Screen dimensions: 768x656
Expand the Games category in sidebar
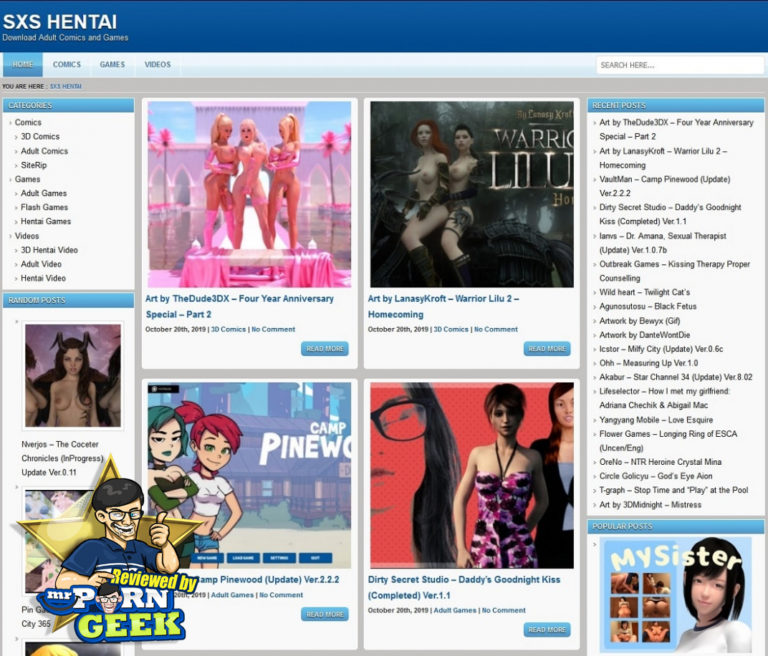(x=28, y=179)
